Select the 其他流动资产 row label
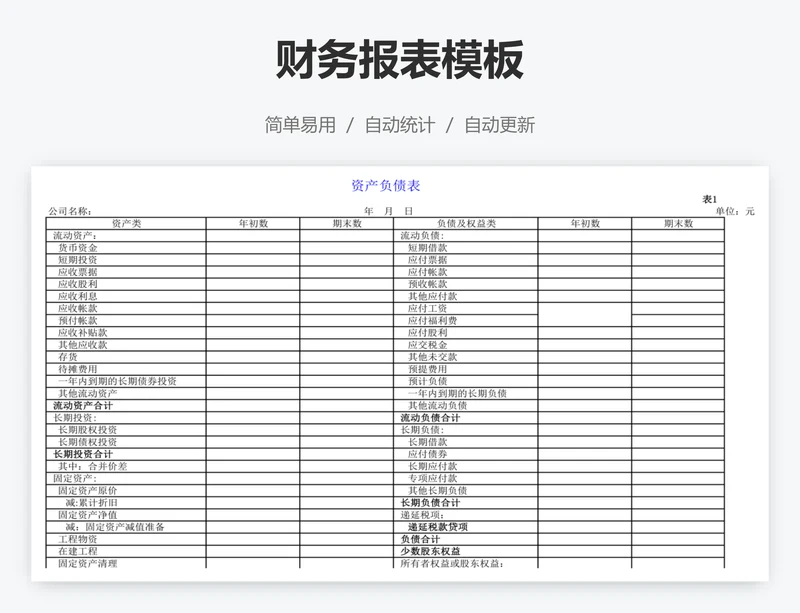 (x=88, y=394)
